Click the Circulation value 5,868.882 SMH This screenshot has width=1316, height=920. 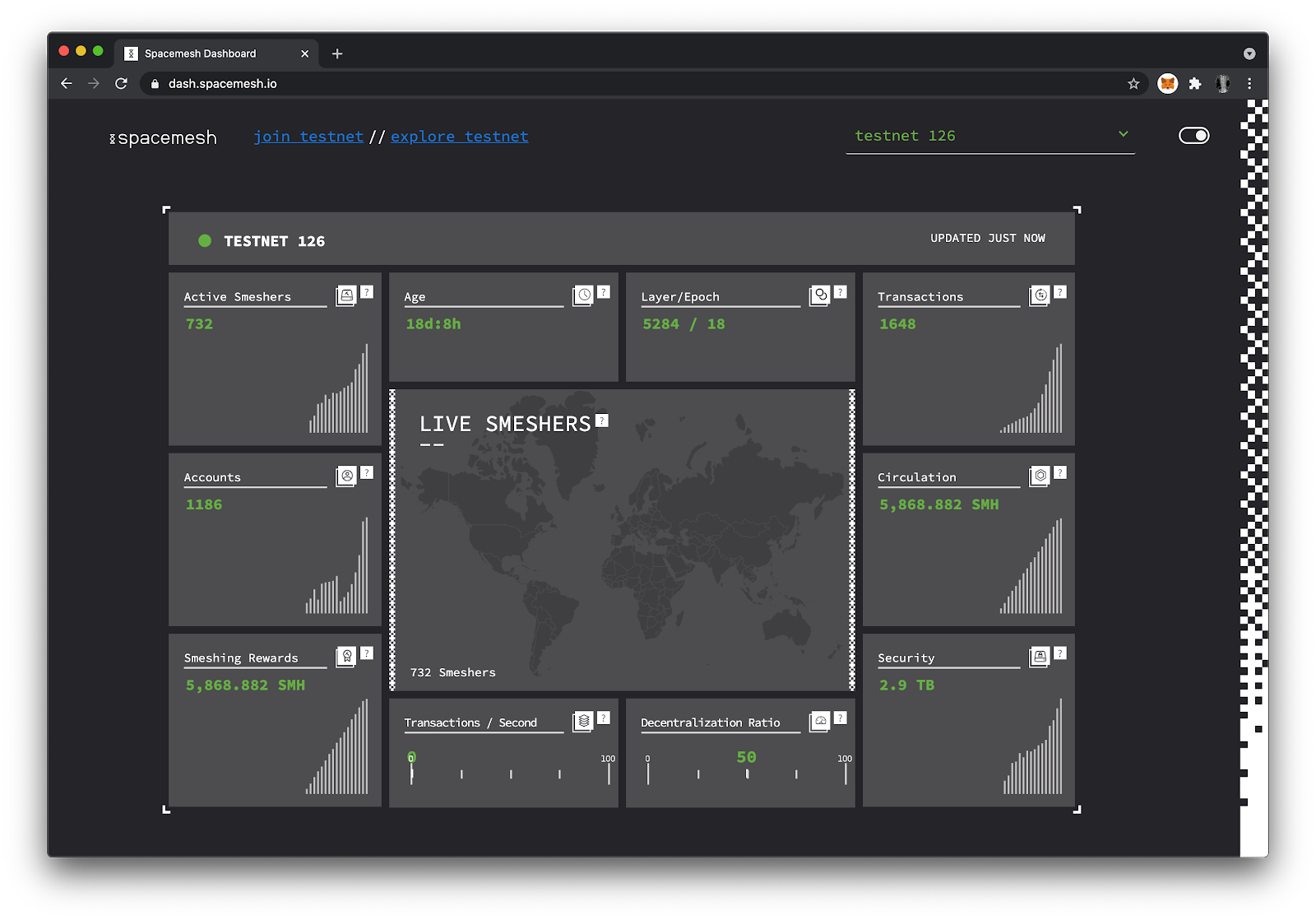(x=938, y=504)
